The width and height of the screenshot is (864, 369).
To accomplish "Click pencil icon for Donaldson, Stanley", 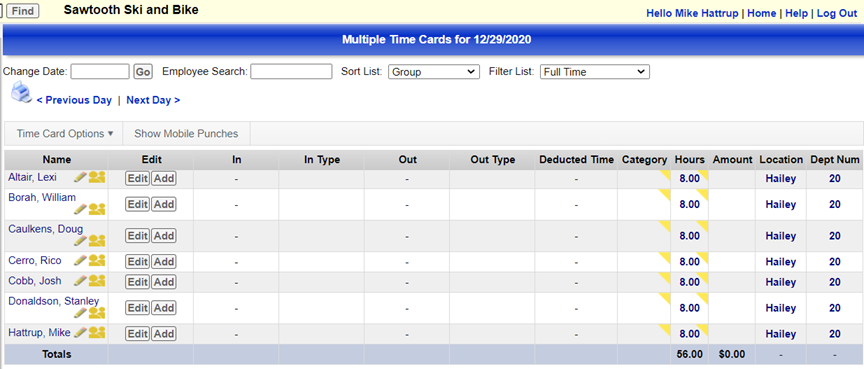I will 80,312.
